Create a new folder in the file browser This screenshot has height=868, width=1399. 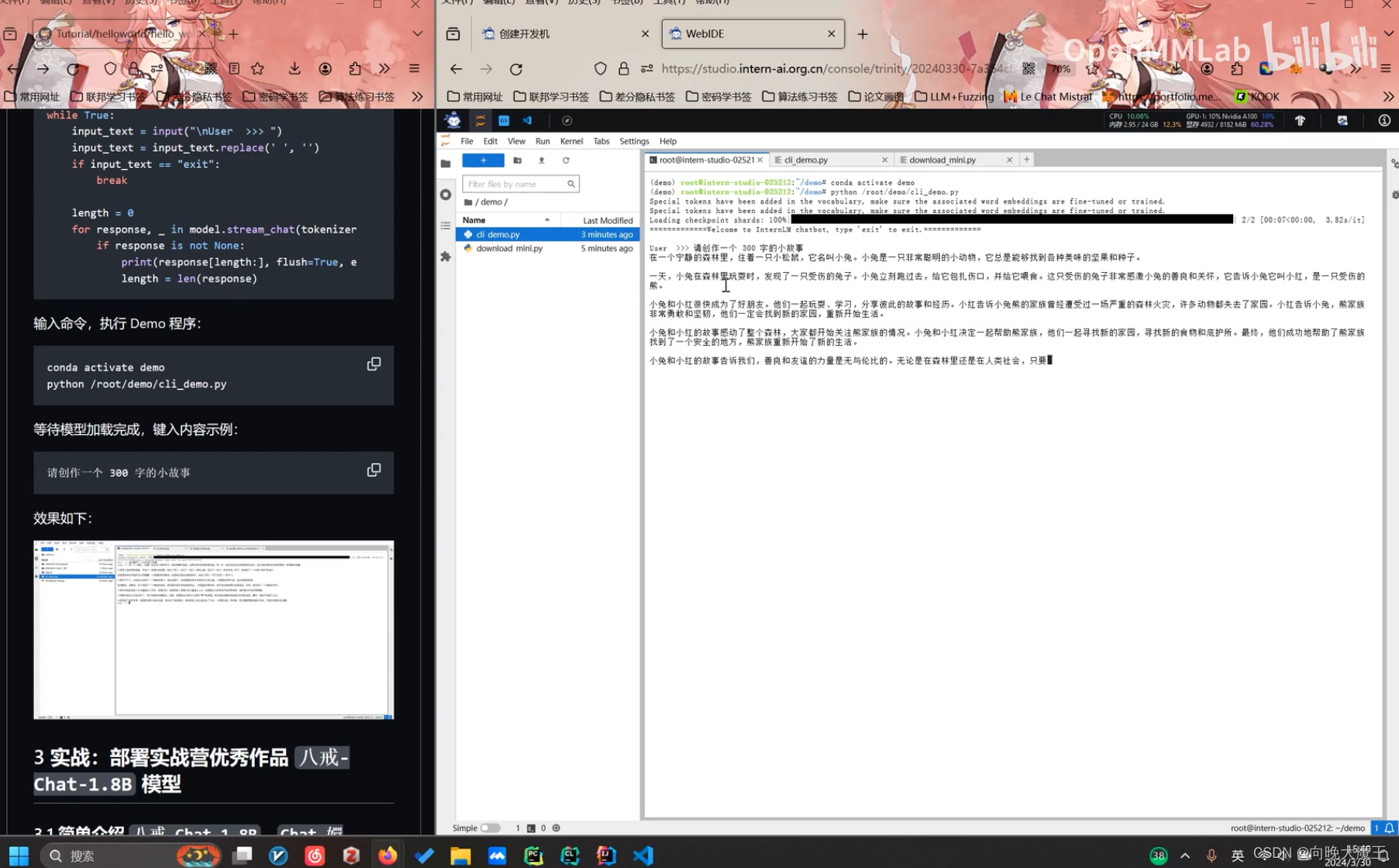pyautogui.click(x=517, y=160)
